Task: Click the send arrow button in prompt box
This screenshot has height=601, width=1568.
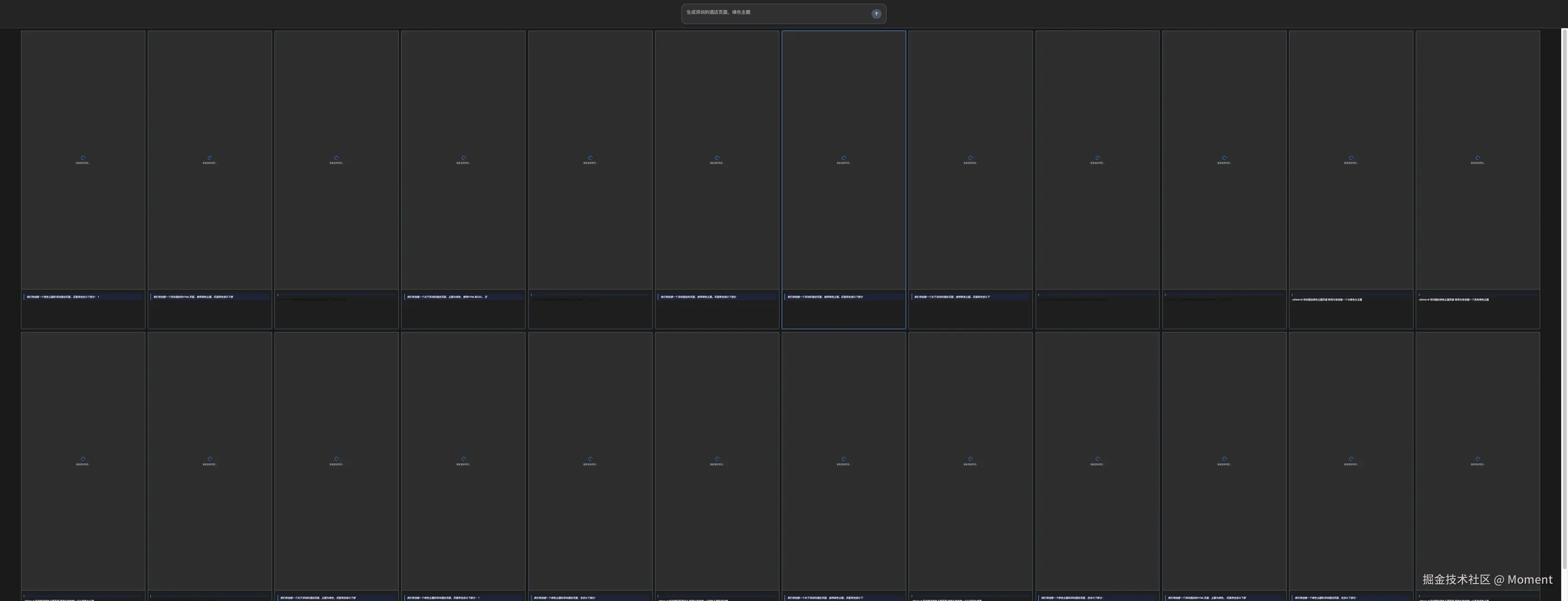Action: (x=876, y=14)
